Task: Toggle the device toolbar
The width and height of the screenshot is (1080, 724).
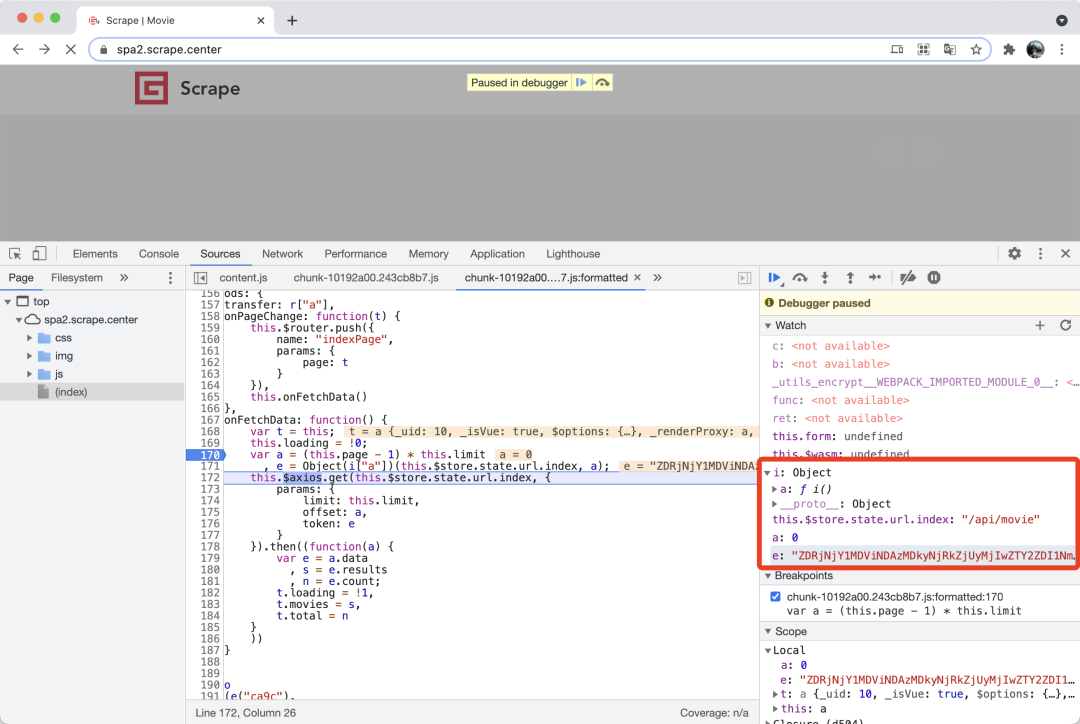Action: [39, 254]
